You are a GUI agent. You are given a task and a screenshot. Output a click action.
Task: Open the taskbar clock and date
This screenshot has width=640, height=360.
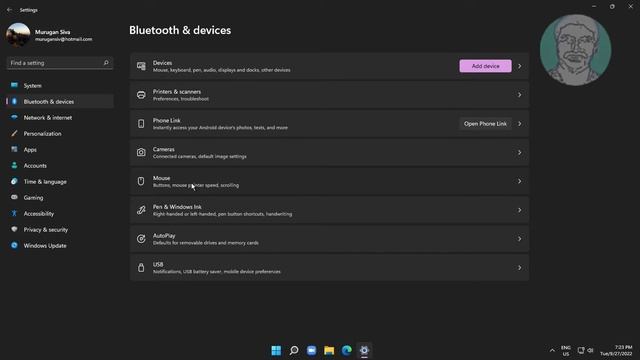pyautogui.click(x=616, y=350)
